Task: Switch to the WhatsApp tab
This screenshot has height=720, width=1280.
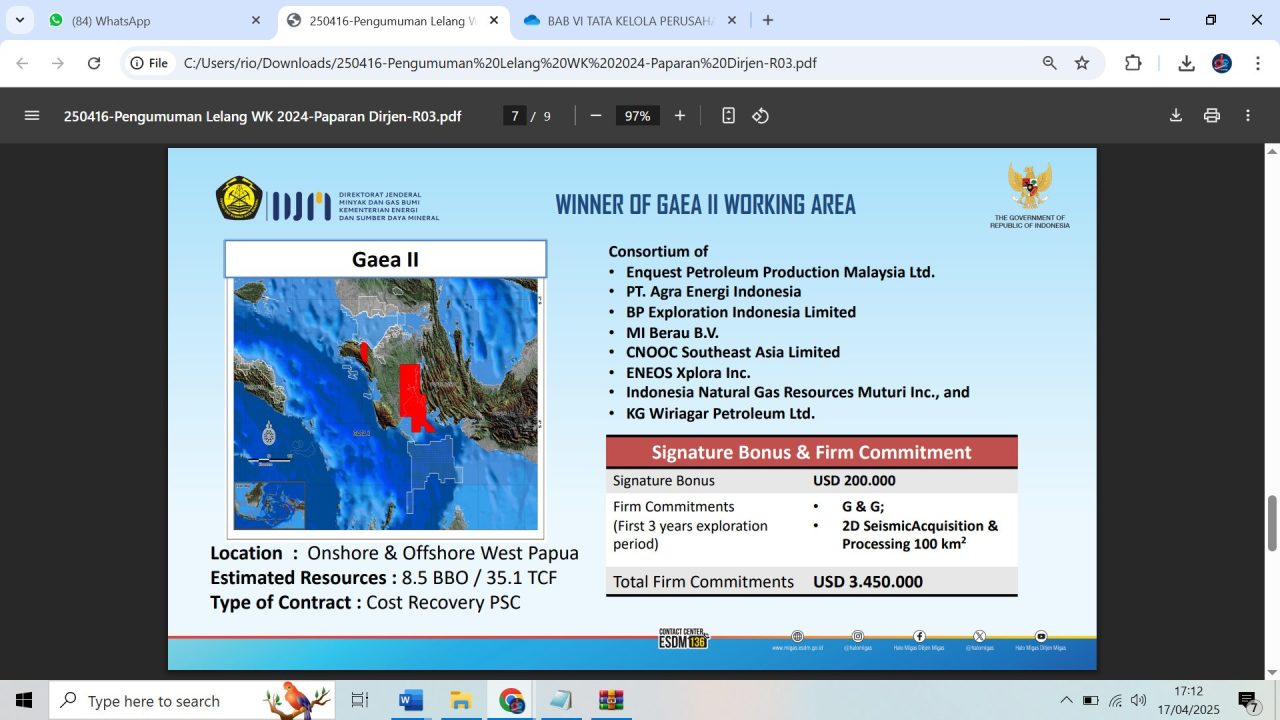Action: [x=153, y=20]
